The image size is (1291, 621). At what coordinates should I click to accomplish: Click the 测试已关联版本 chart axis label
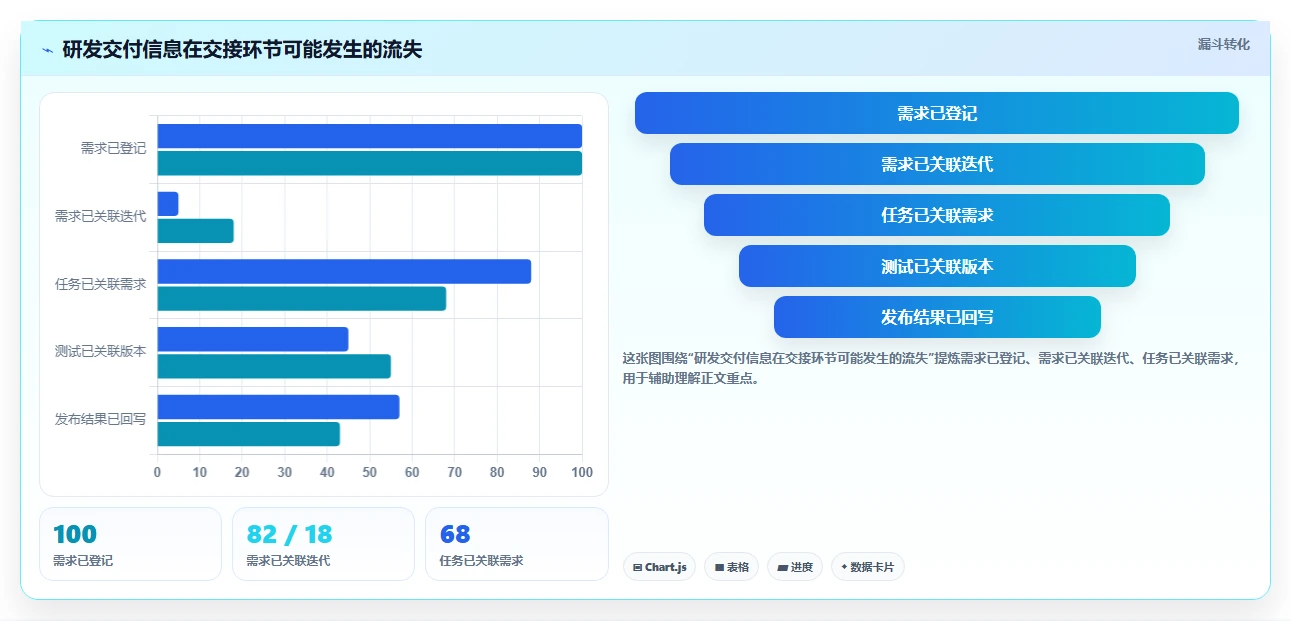(100, 352)
